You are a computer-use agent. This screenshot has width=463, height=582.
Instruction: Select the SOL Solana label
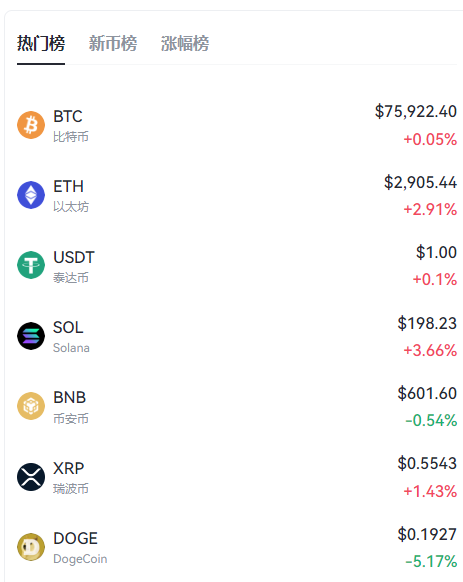click(71, 337)
